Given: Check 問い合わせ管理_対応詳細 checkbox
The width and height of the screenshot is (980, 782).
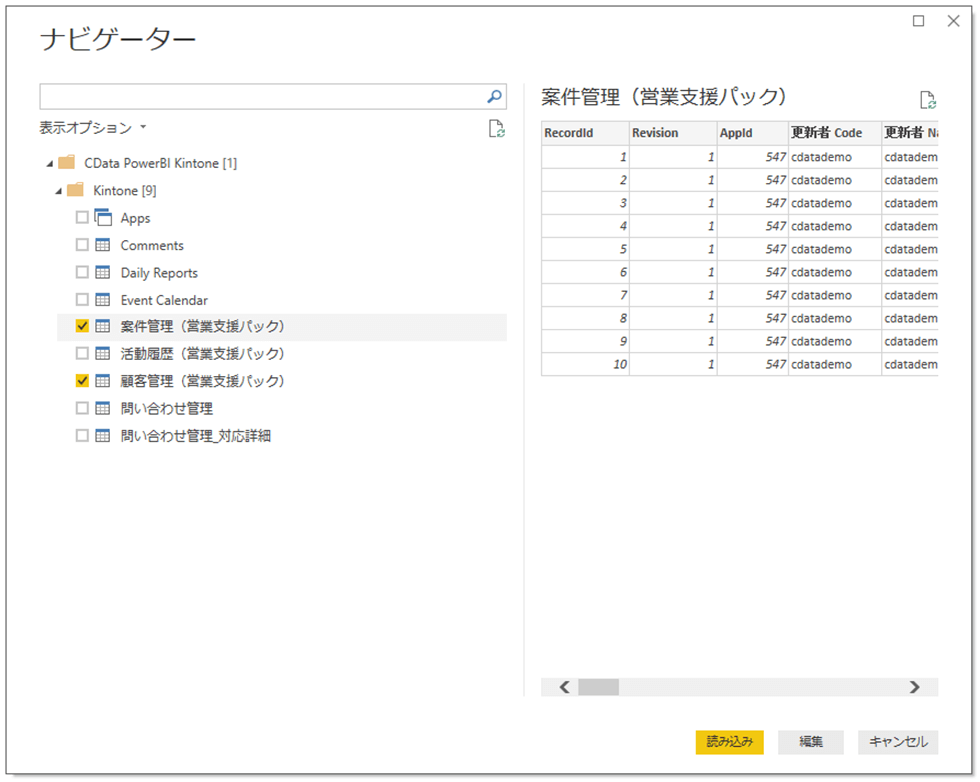Looking at the screenshot, I should pos(82,435).
